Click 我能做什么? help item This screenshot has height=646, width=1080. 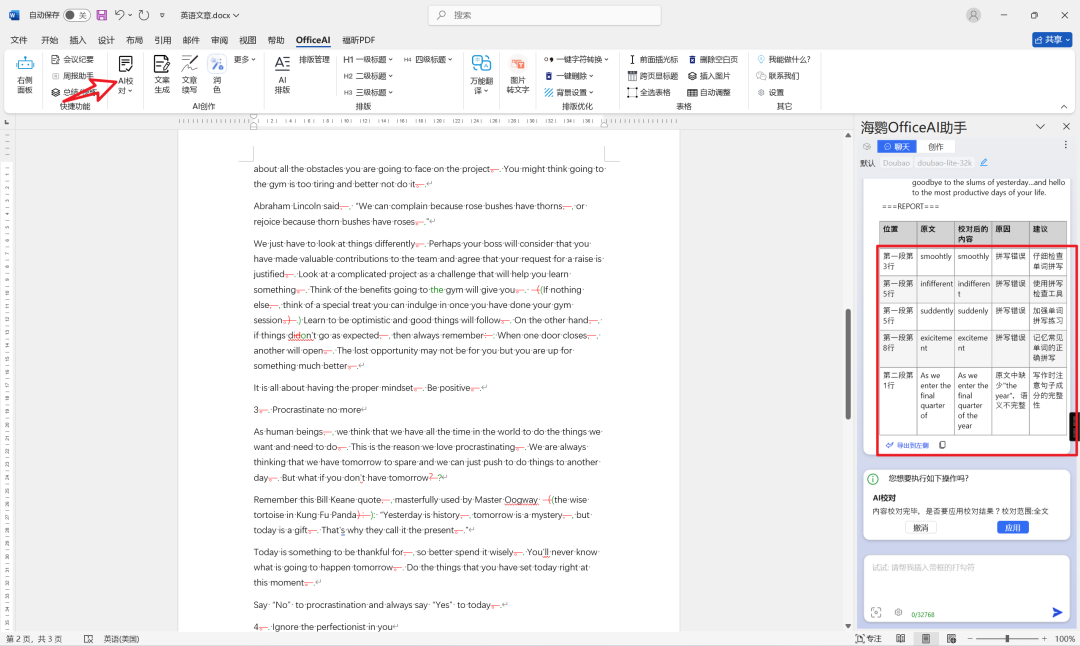[784, 60]
